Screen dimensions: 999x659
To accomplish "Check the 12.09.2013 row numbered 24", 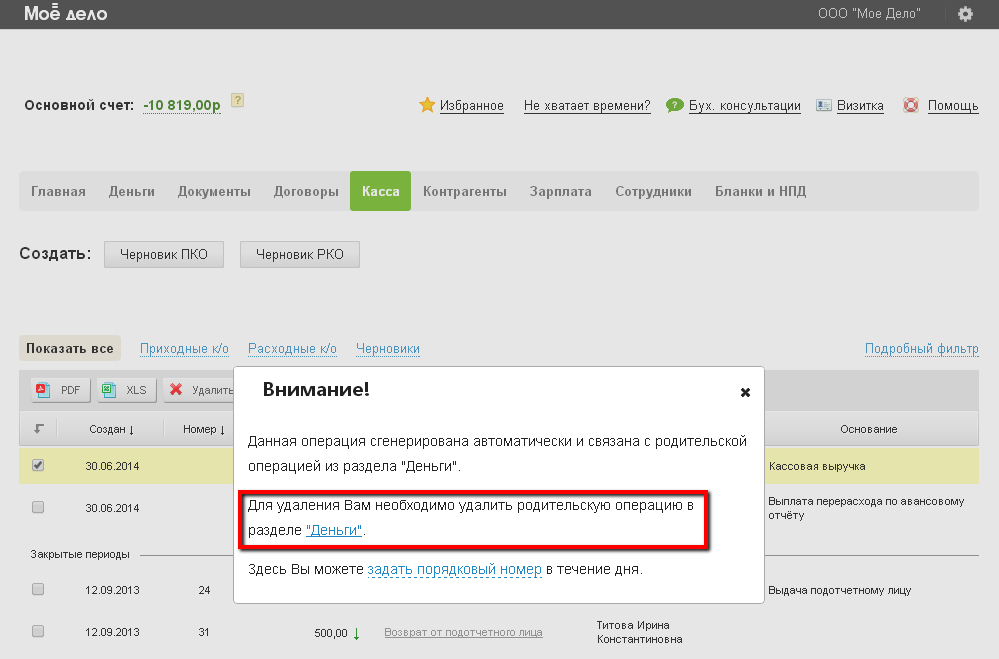I will [x=38, y=589].
